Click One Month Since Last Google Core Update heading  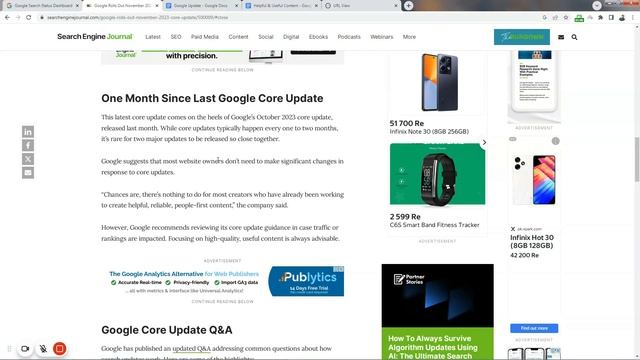pos(212,98)
